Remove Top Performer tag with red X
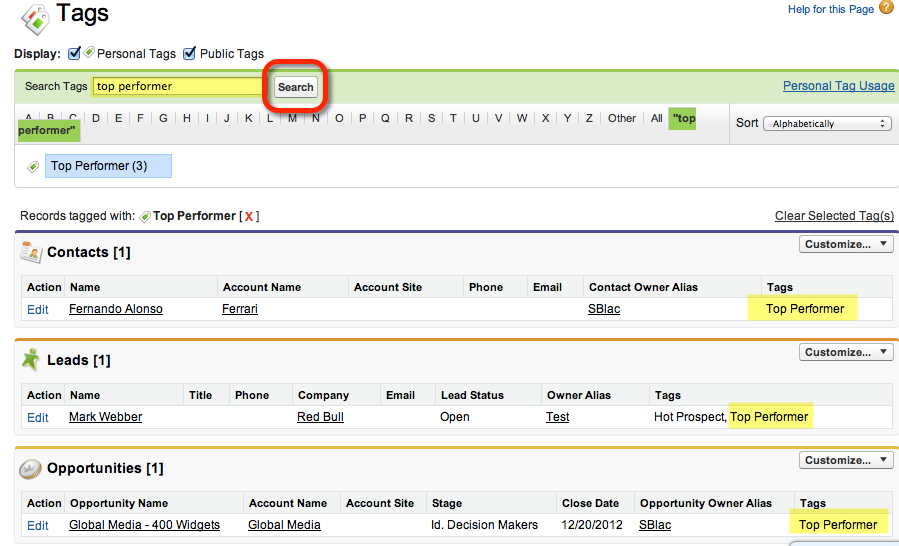The height and width of the screenshot is (546, 899). pyautogui.click(x=249, y=216)
